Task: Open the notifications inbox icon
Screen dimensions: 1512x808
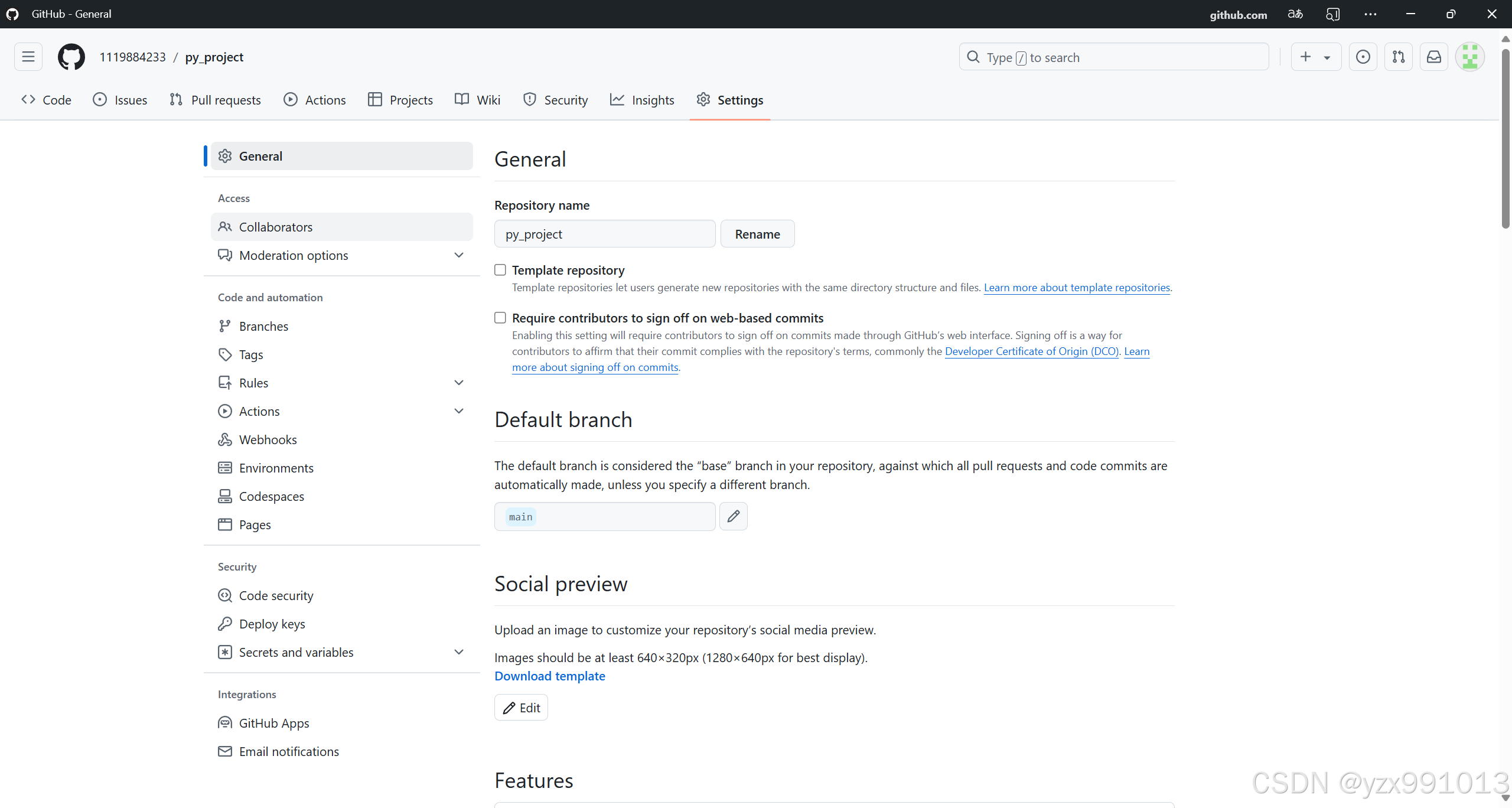Action: (x=1434, y=57)
